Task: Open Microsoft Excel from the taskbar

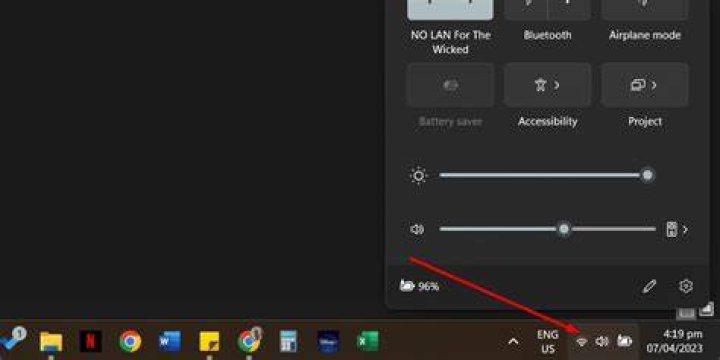Action: point(368,342)
